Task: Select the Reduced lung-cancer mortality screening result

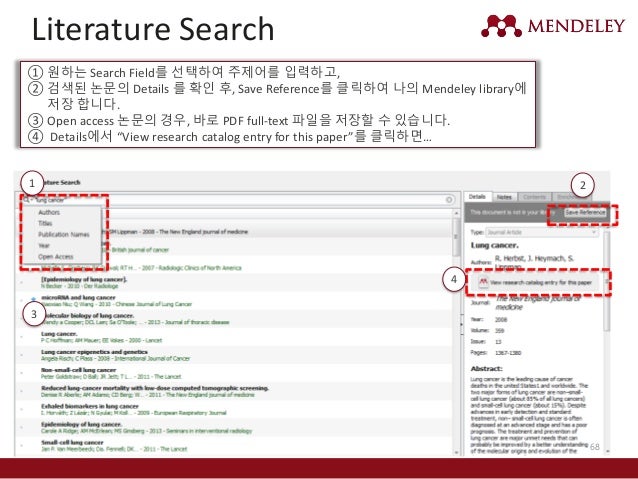Action: tap(236, 391)
